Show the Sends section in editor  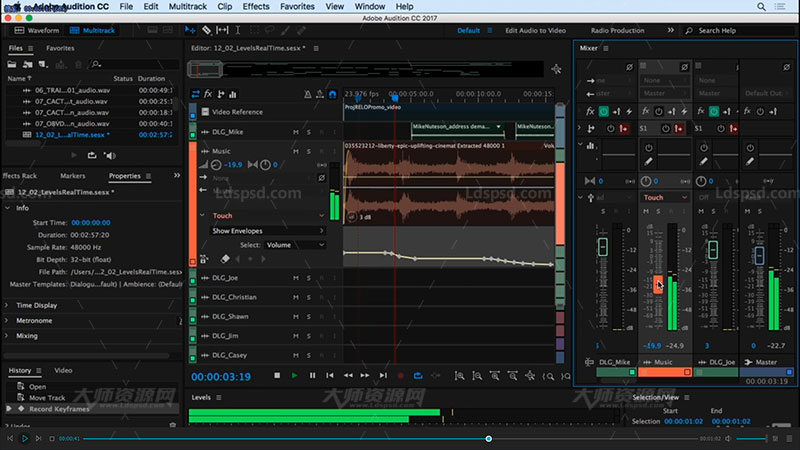point(221,94)
